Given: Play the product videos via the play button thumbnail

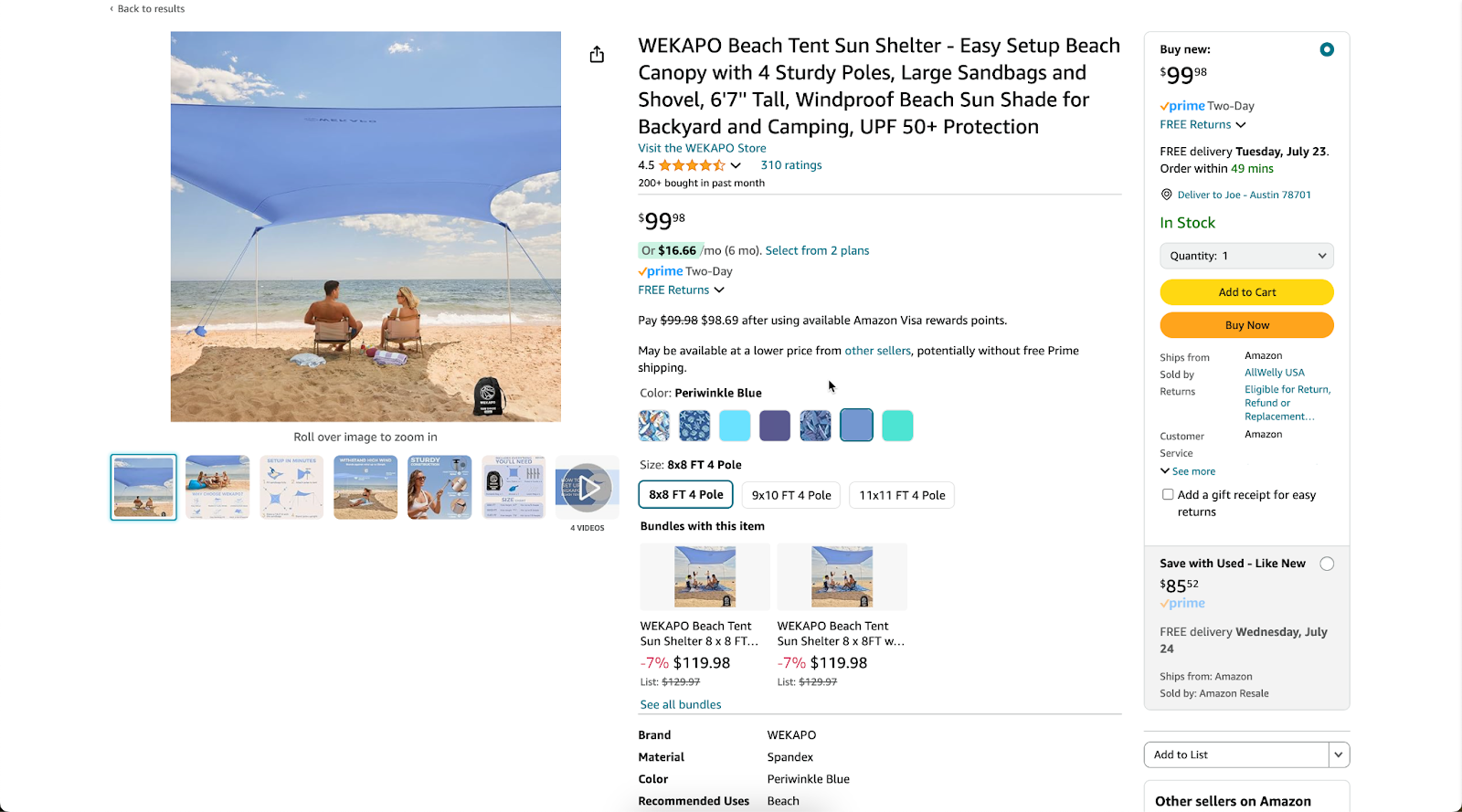Looking at the screenshot, I should coord(588,487).
